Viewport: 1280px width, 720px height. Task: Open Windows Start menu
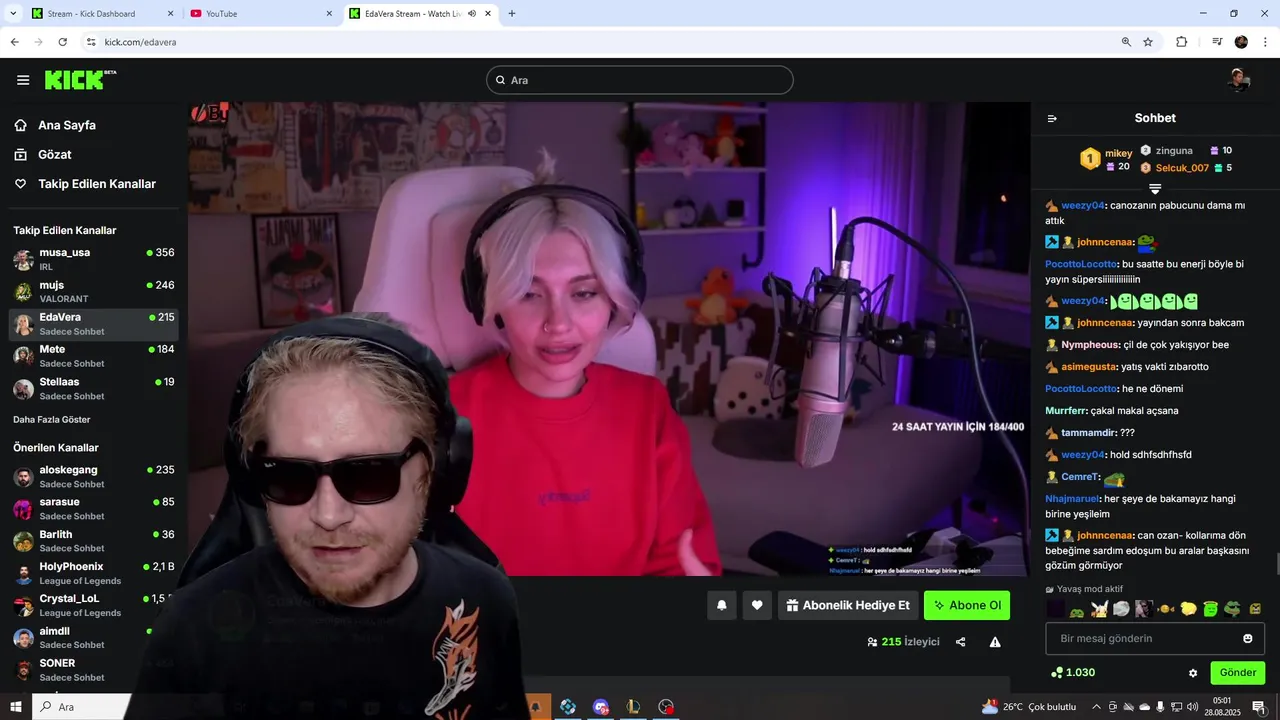(15, 707)
